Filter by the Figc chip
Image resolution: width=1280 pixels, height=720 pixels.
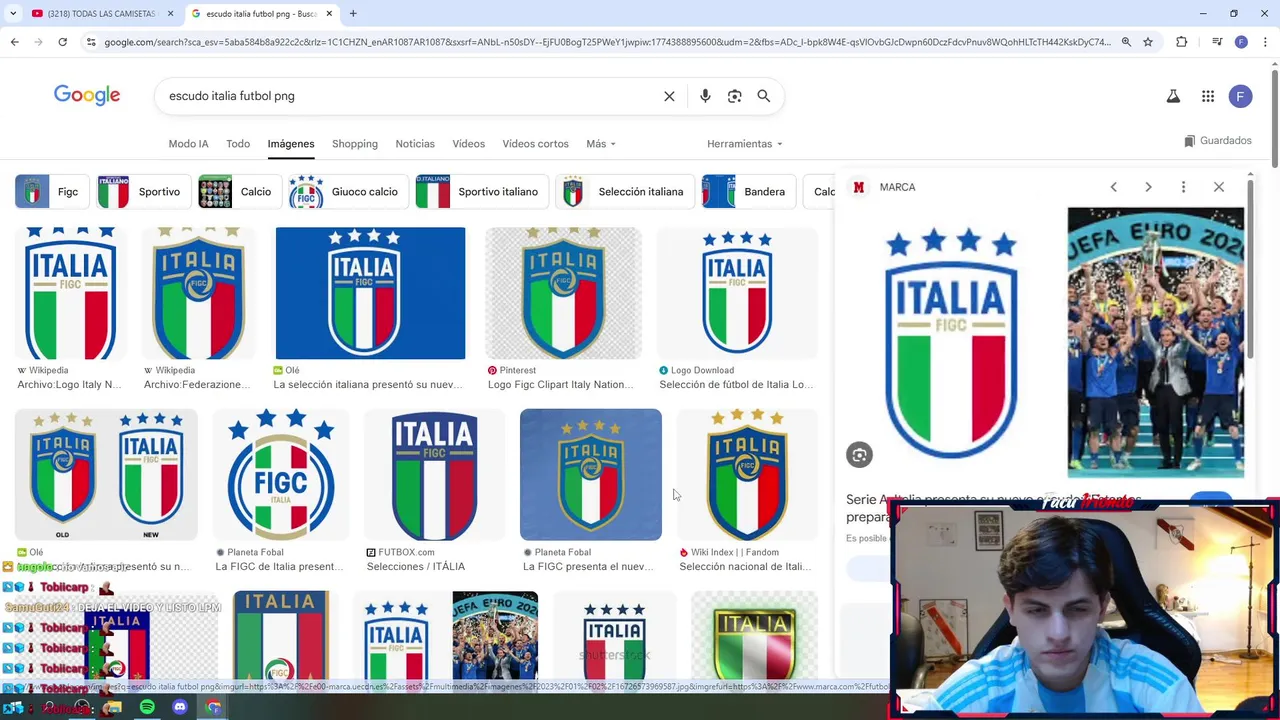52,191
